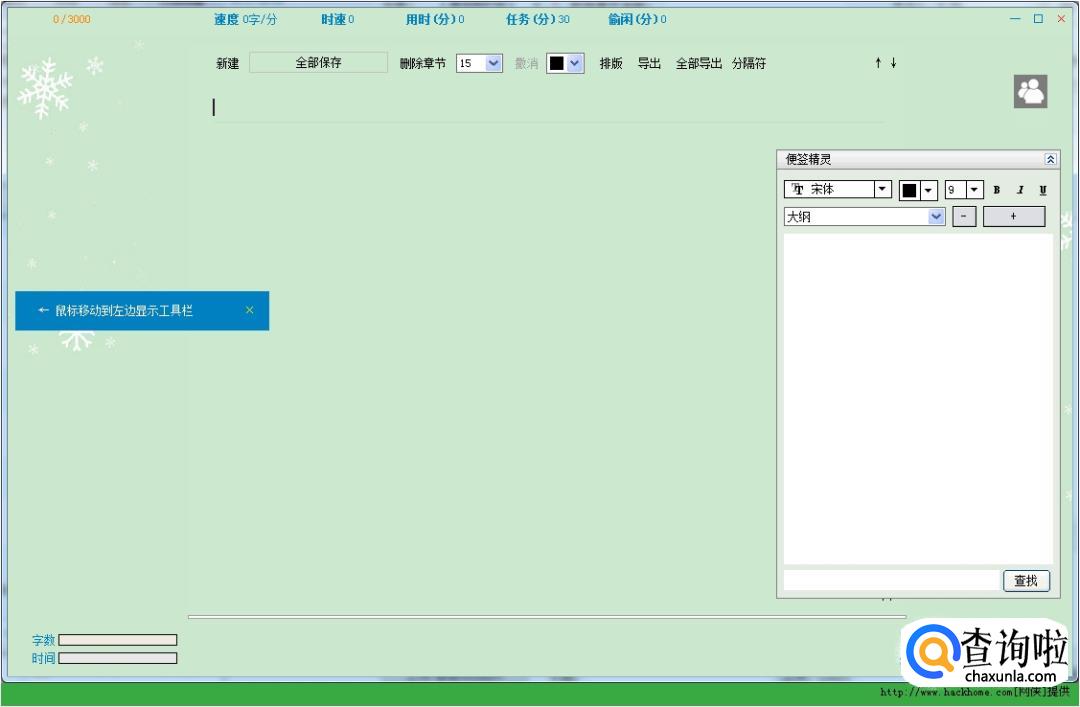Click the user group avatar icon

[1030, 91]
